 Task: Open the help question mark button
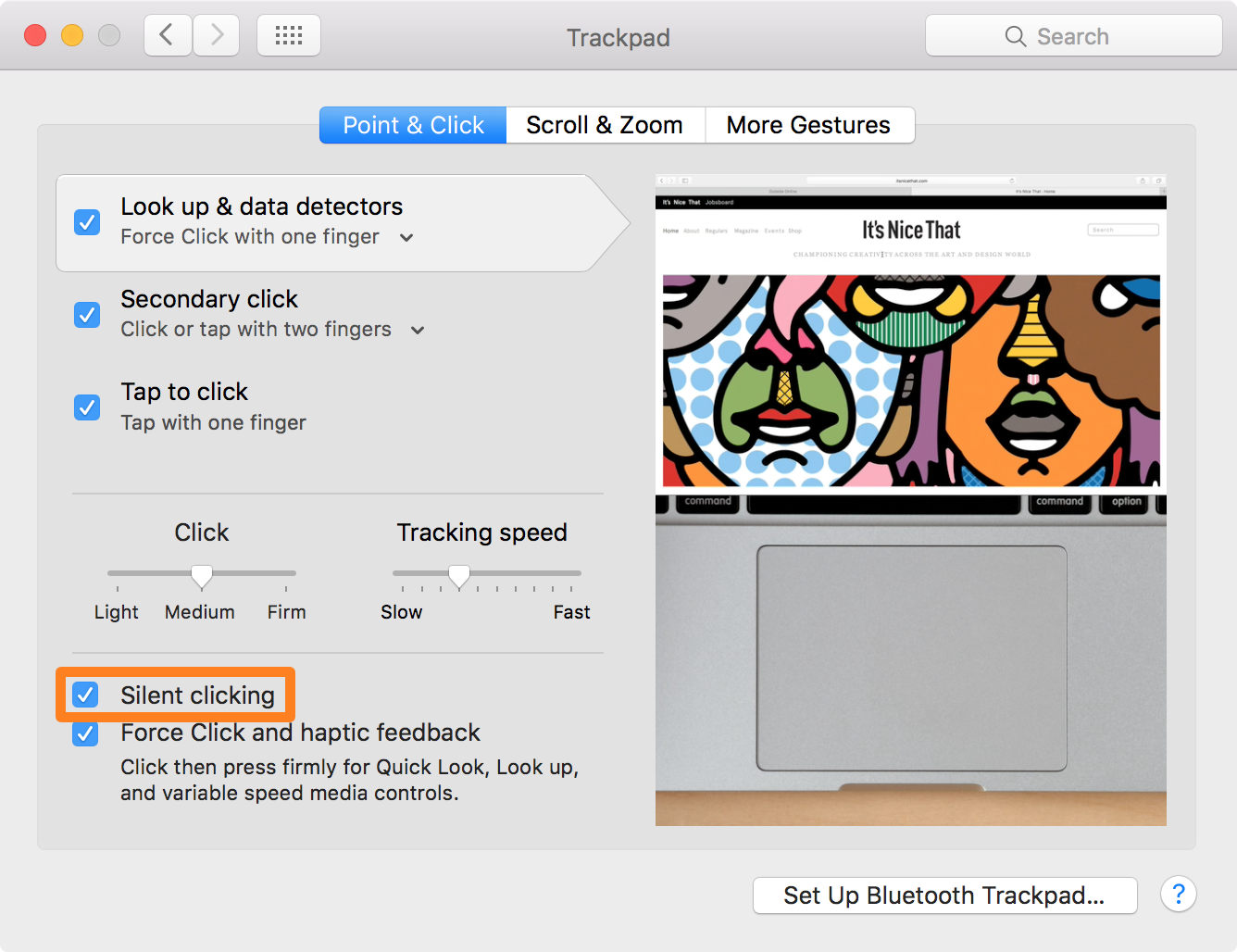pyautogui.click(x=1178, y=895)
